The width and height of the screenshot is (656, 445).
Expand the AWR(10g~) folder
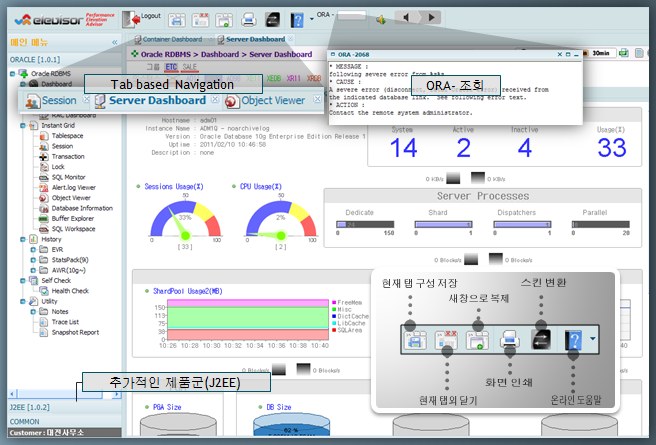[33, 270]
